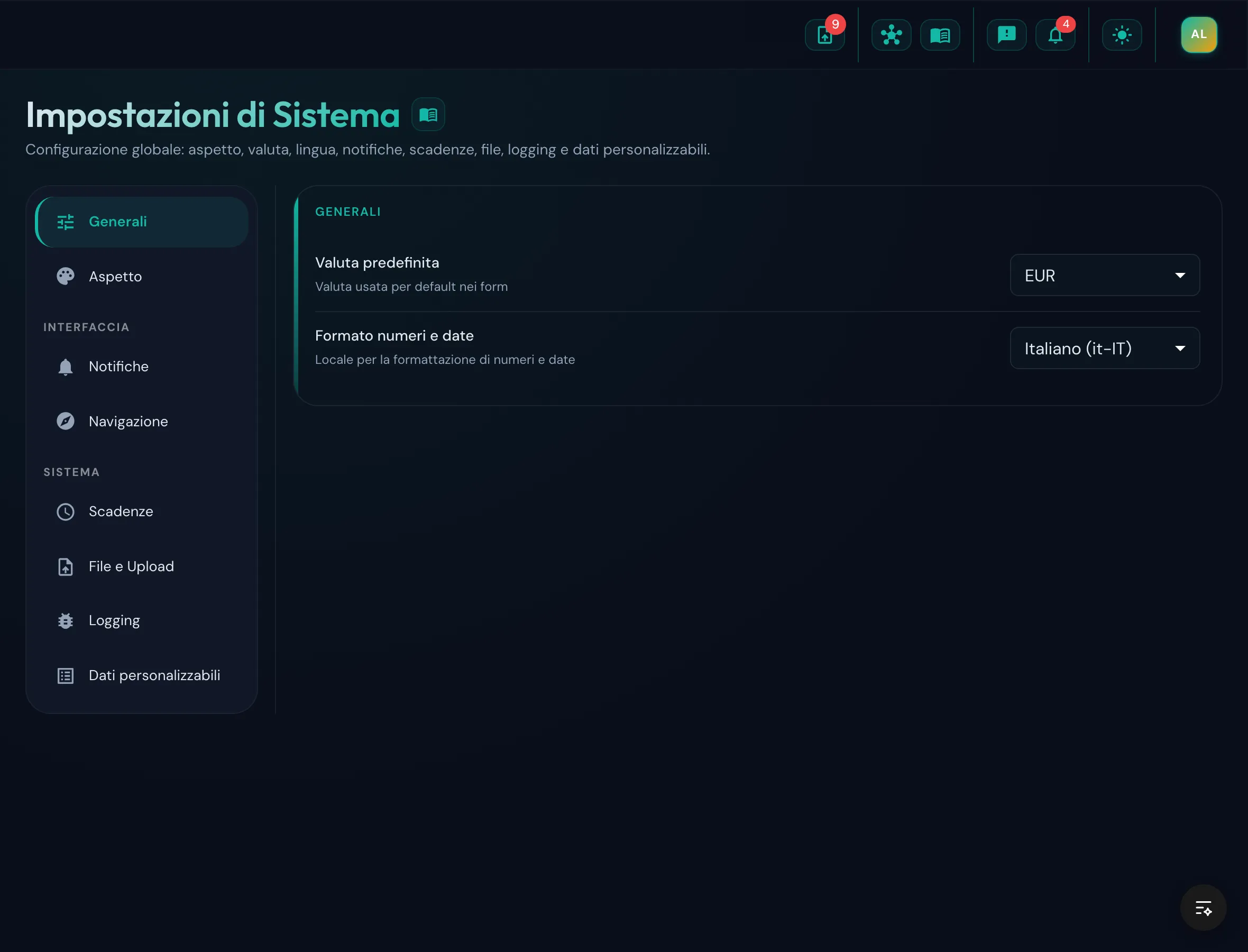Viewport: 1248px width, 952px height.
Task: Open the Aspetto settings section
Action: pos(142,277)
